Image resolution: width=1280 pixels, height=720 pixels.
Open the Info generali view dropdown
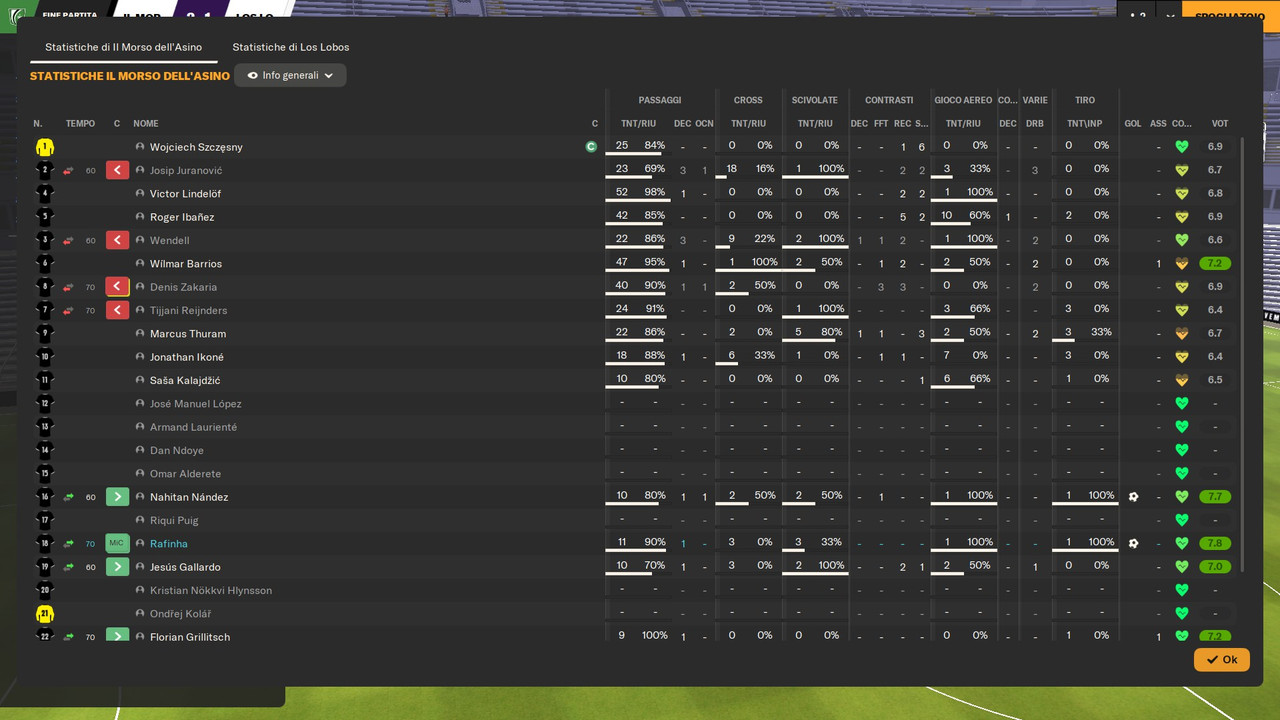290,75
